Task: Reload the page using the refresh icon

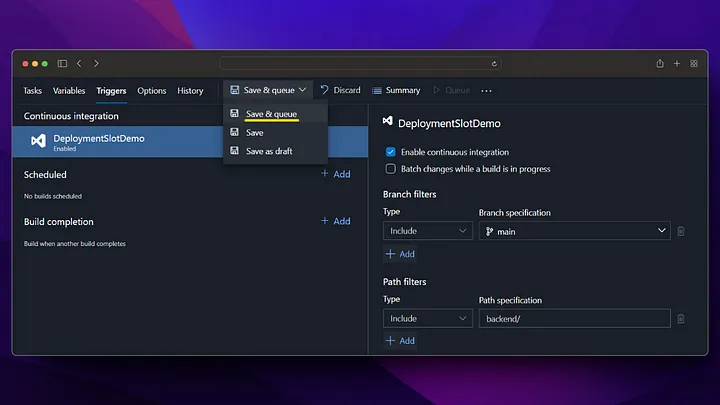Action: [x=494, y=64]
